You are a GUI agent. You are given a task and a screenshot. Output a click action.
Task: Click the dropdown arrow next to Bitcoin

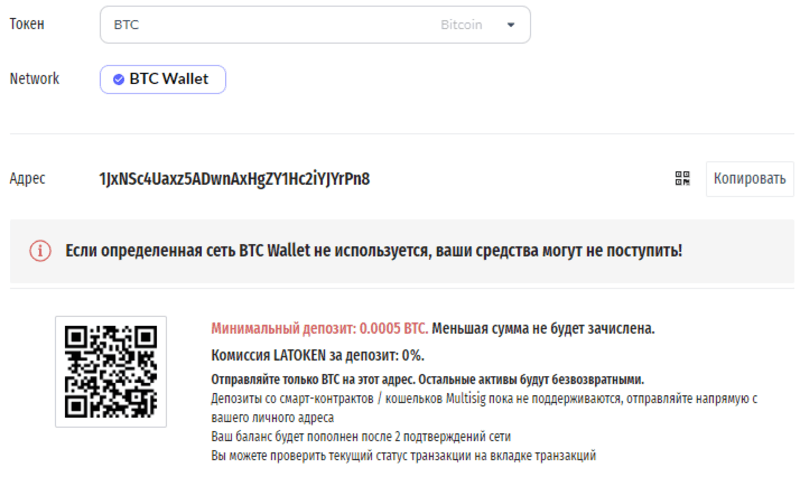[x=511, y=25]
